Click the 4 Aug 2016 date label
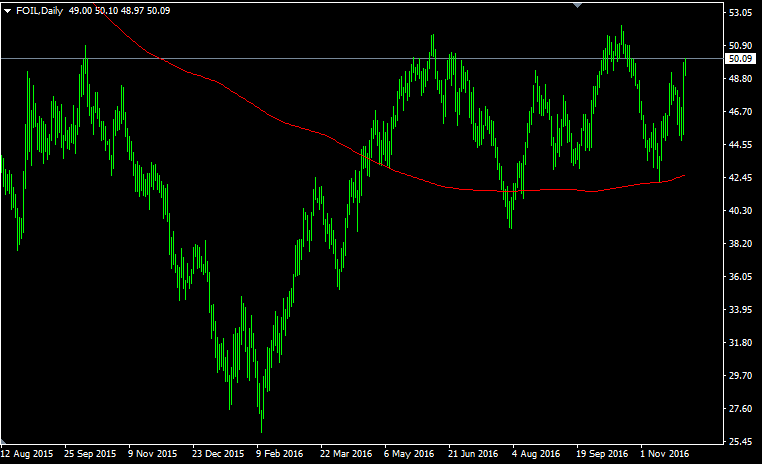Viewport: 762px width, 464px height. point(536,454)
